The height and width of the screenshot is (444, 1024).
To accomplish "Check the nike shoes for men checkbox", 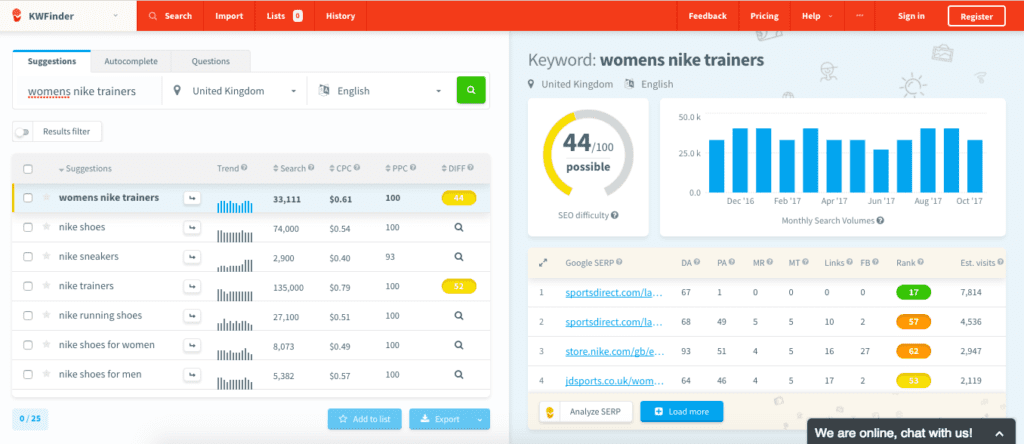I will [x=28, y=375].
